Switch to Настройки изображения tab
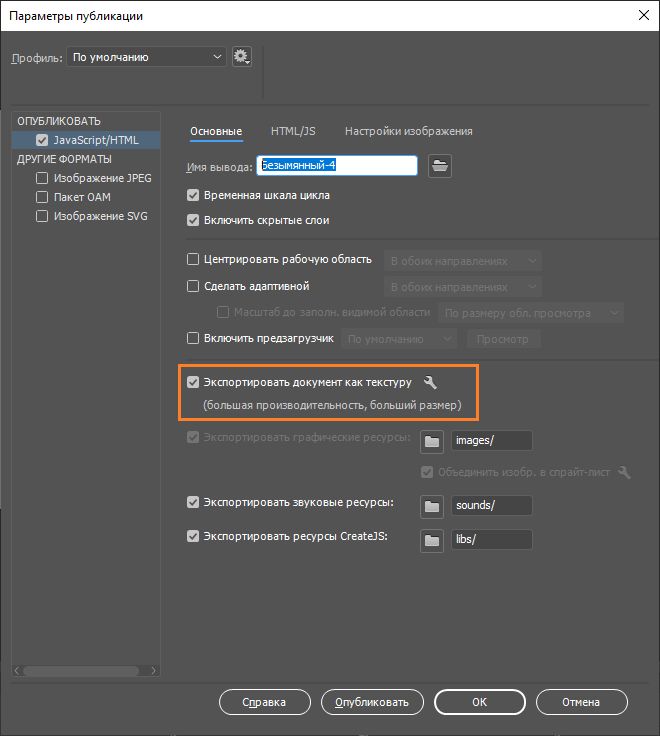This screenshot has height=736, width=660. (408, 131)
